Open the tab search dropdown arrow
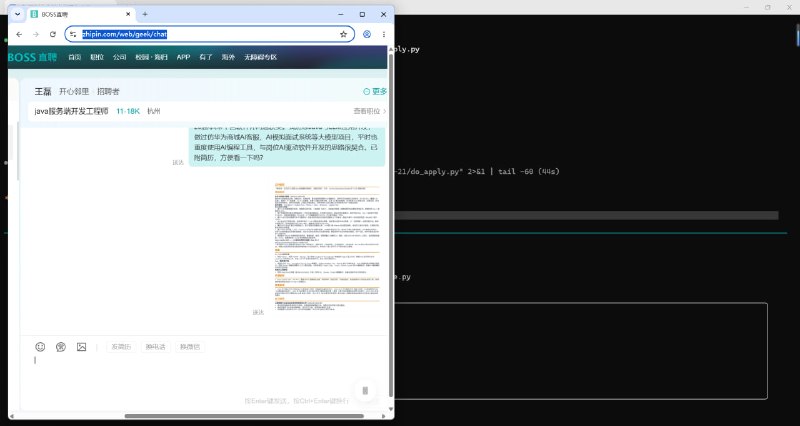 [17, 14]
